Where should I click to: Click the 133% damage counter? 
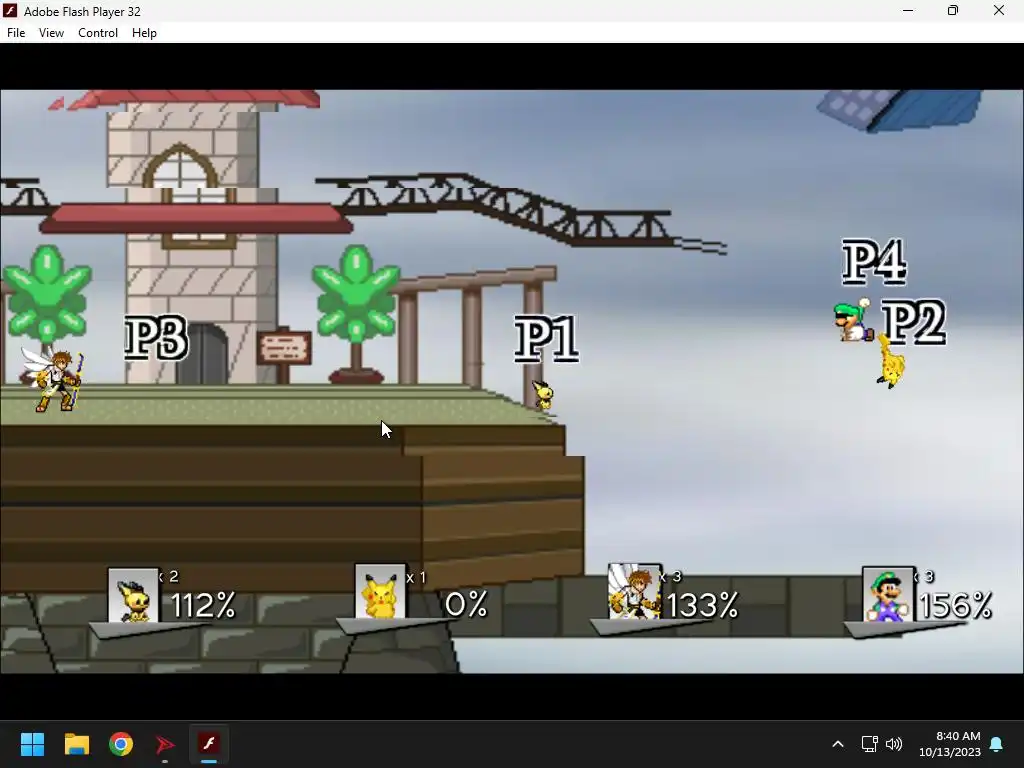coord(703,605)
